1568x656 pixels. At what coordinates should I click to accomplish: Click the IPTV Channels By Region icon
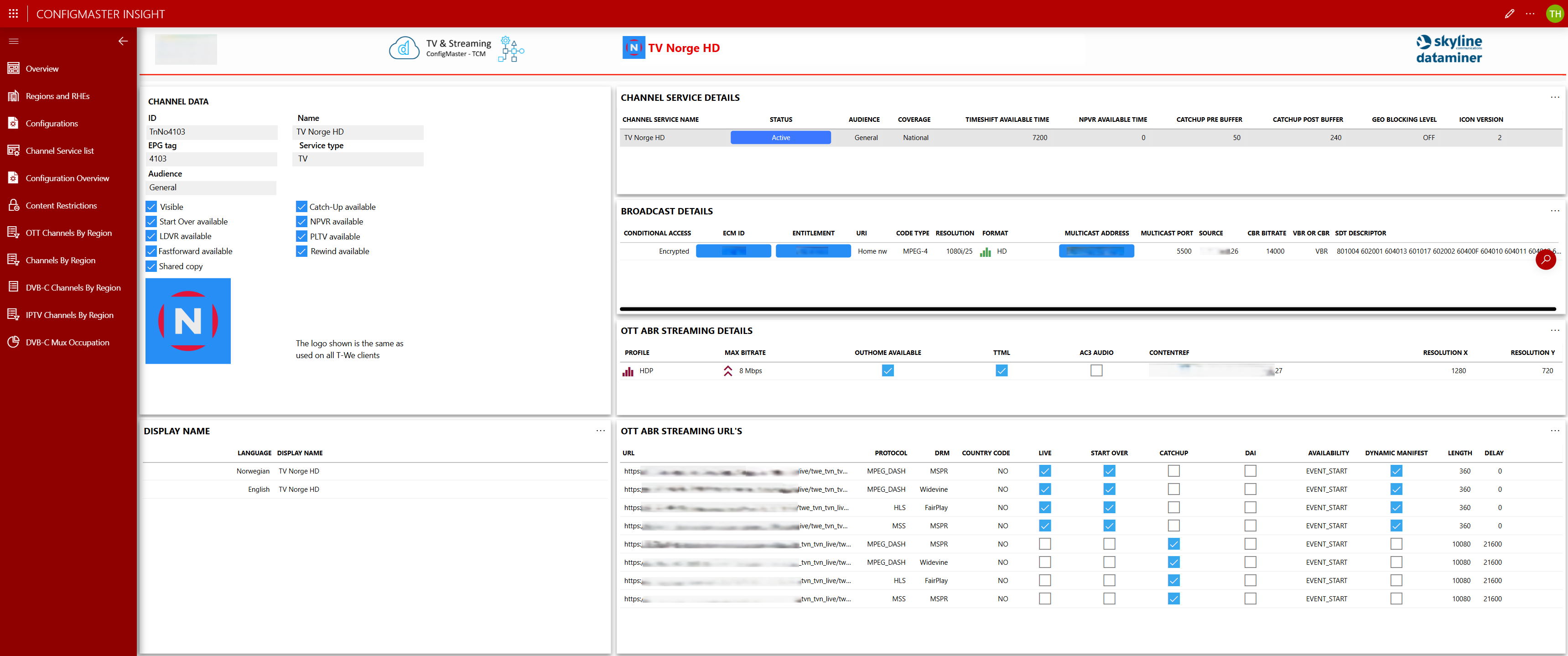(13, 315)
